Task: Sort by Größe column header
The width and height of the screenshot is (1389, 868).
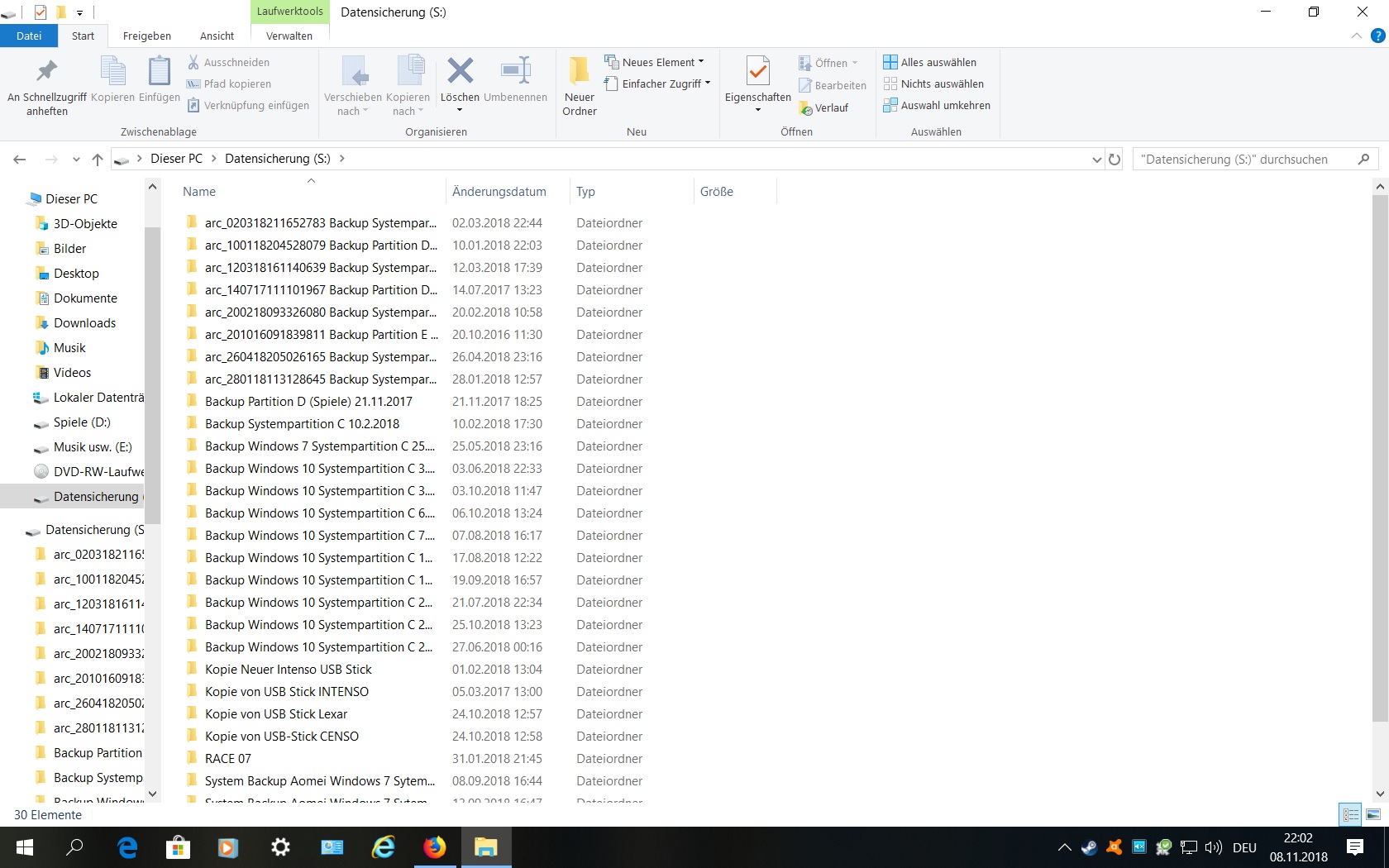Action: tap(735, 191)
